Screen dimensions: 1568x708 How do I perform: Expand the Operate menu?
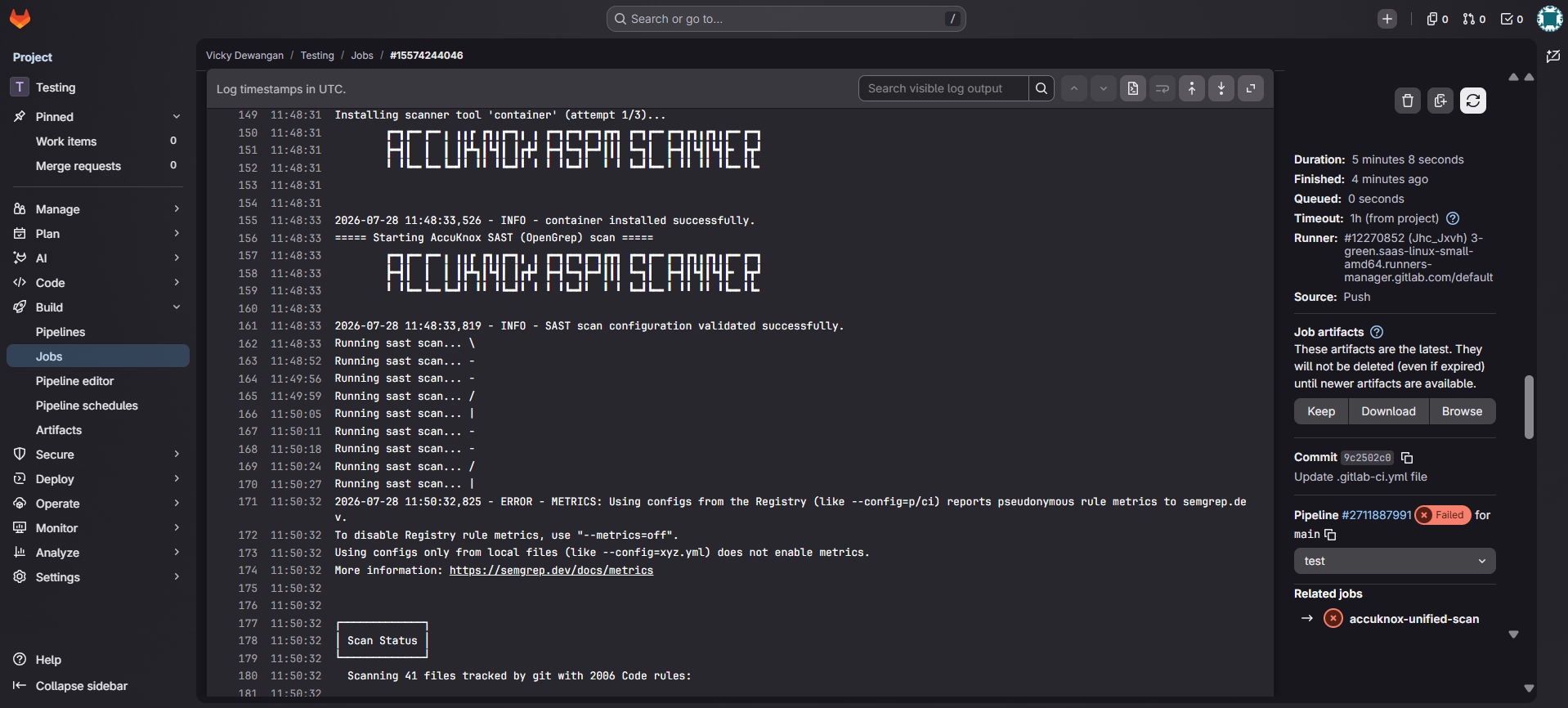[x=98, y=504]
